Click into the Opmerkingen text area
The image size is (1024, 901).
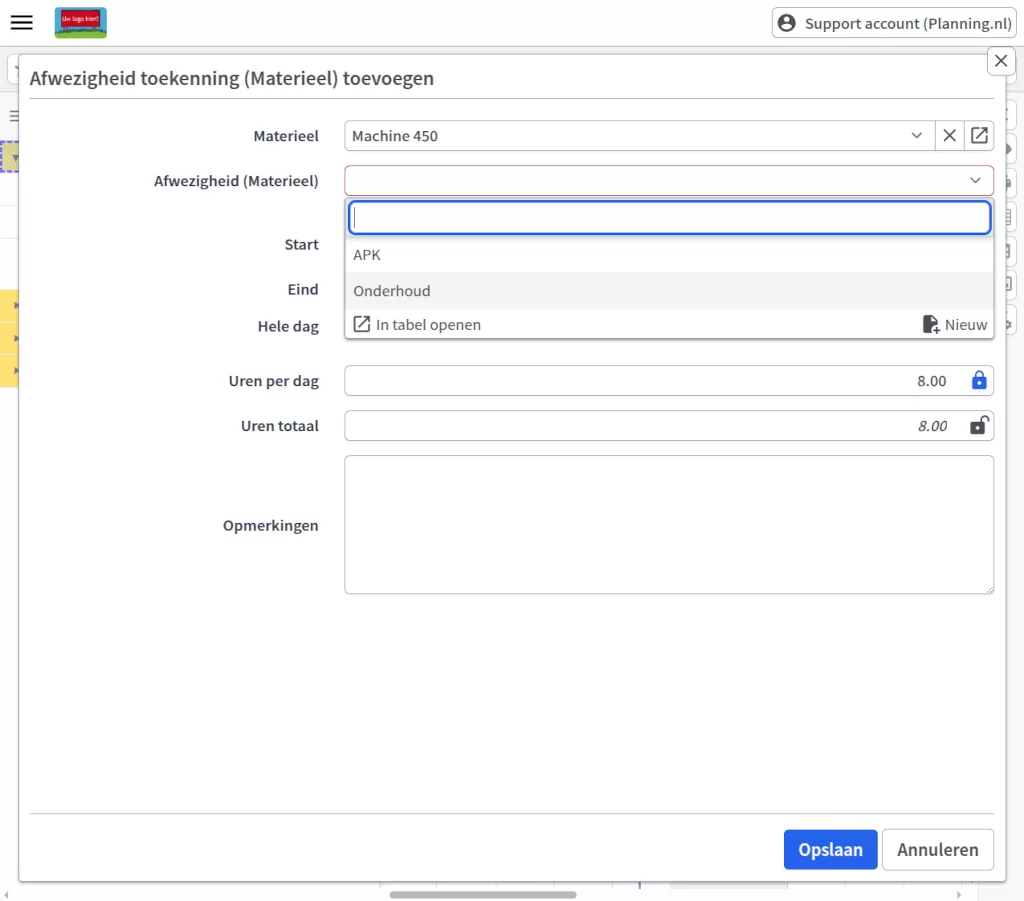pyautogui.click(x=668, y=525)
